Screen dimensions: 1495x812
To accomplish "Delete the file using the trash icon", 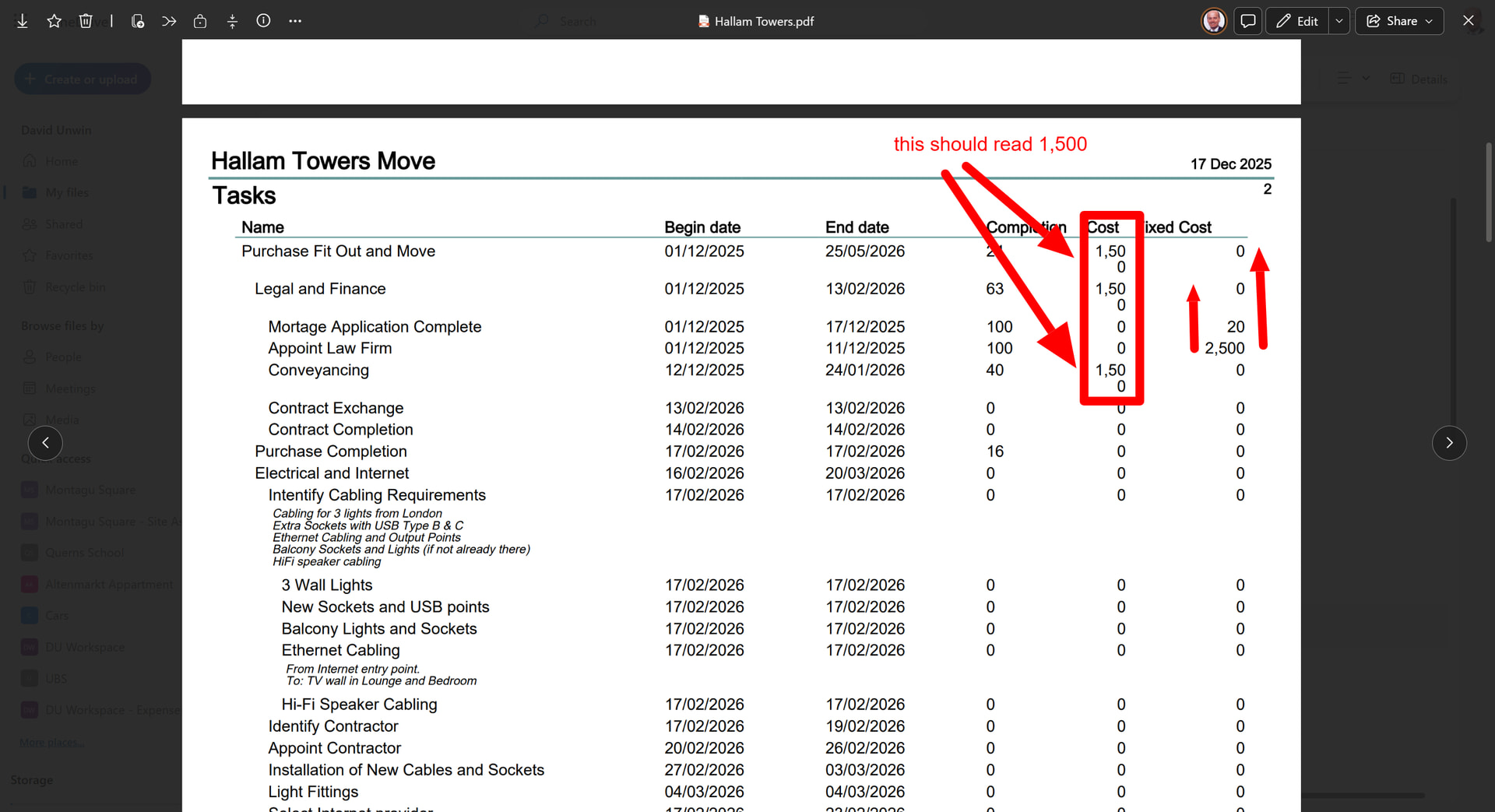I will tap(86, 21).
